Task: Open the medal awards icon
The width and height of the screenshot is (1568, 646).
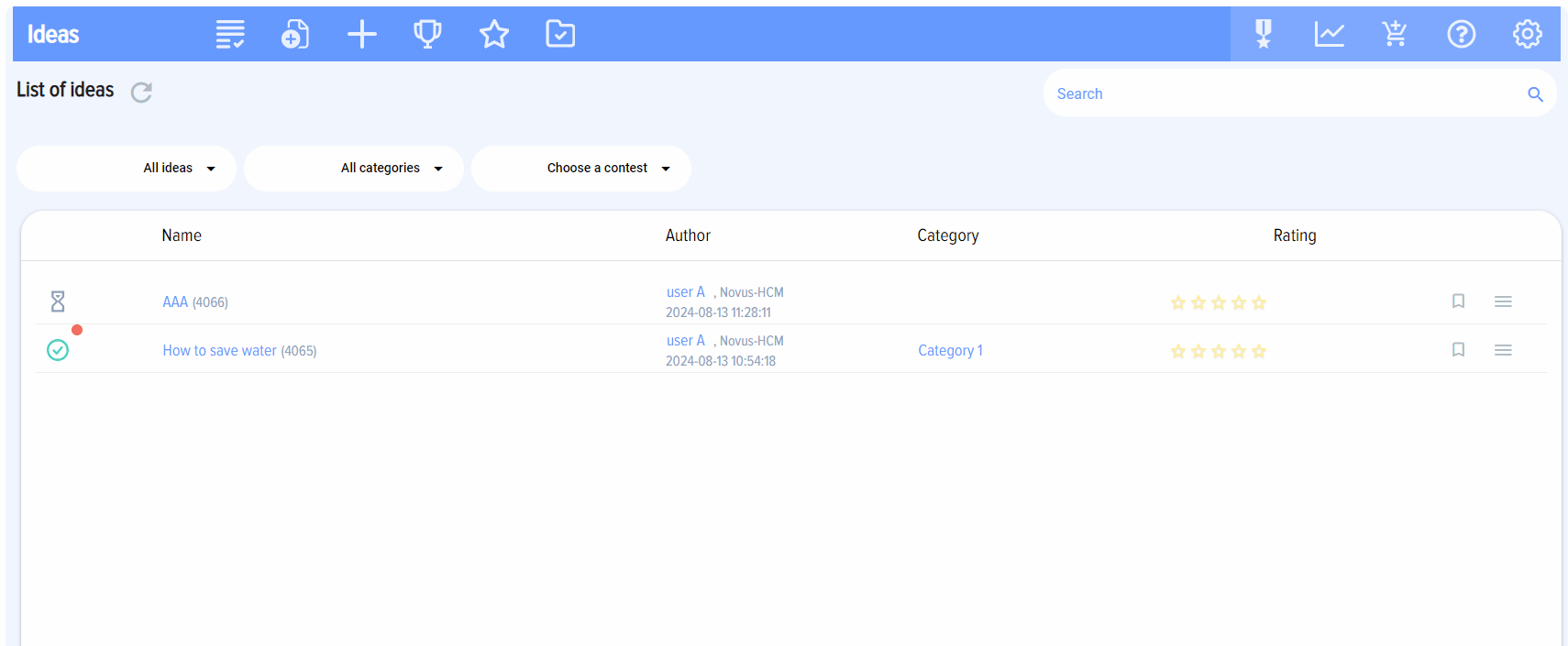Action: click(1264, 35)
